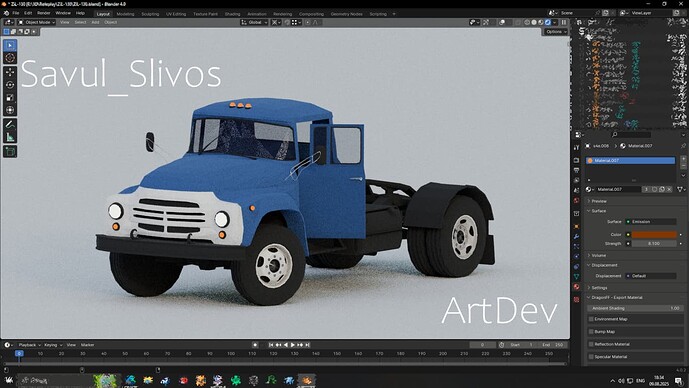Open the File menu
Image resolution: width=689 pixels, height=388 pixels.
16,13
